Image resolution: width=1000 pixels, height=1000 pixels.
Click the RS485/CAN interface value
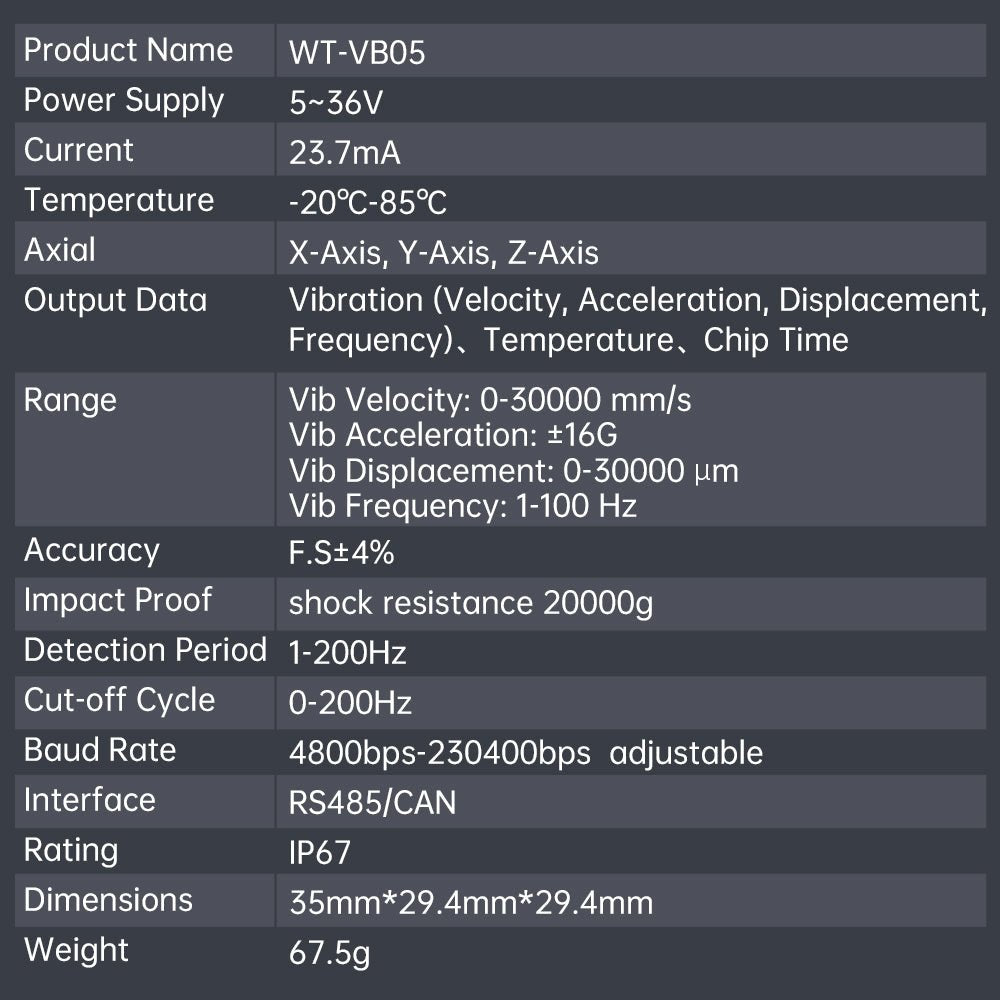pyautogui.click(x=373, y=803)
